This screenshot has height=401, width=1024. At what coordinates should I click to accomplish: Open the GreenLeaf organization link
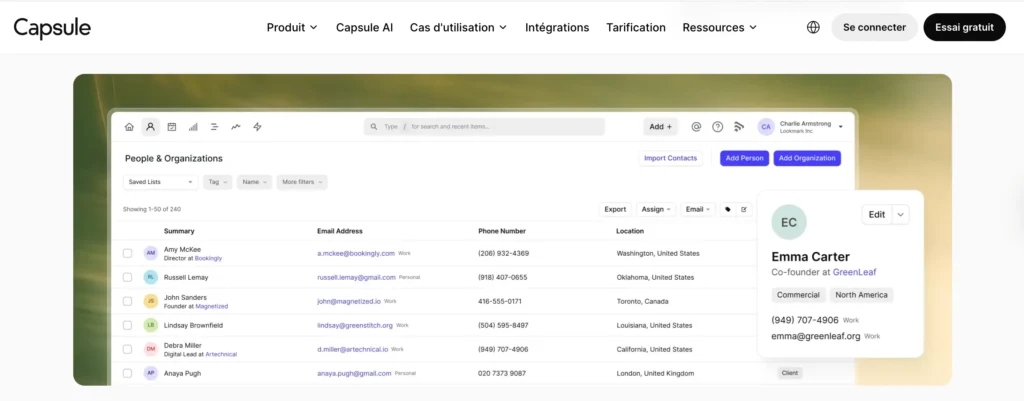tap(854, 272)
